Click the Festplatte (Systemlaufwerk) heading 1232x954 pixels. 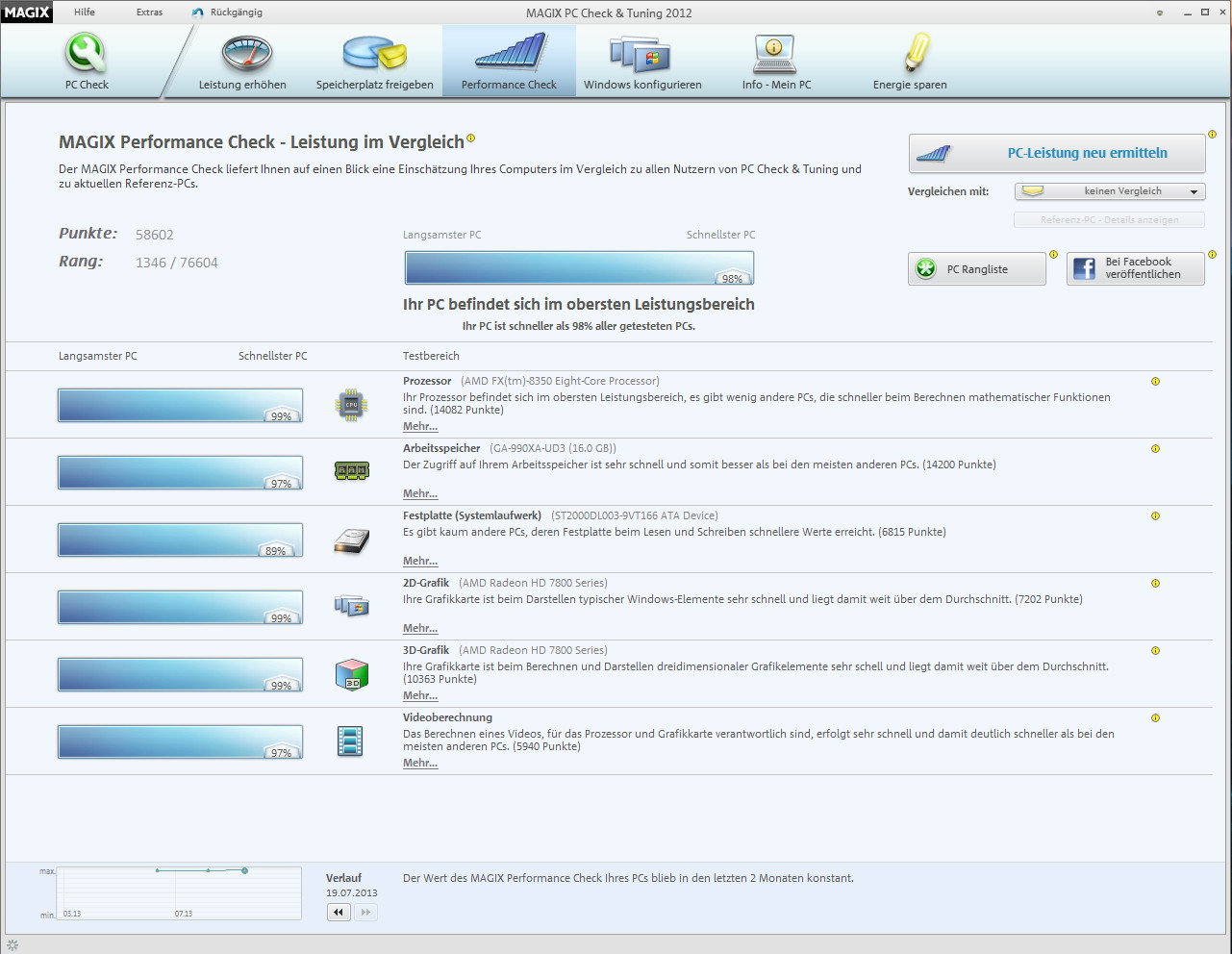(x=472, y=515)
